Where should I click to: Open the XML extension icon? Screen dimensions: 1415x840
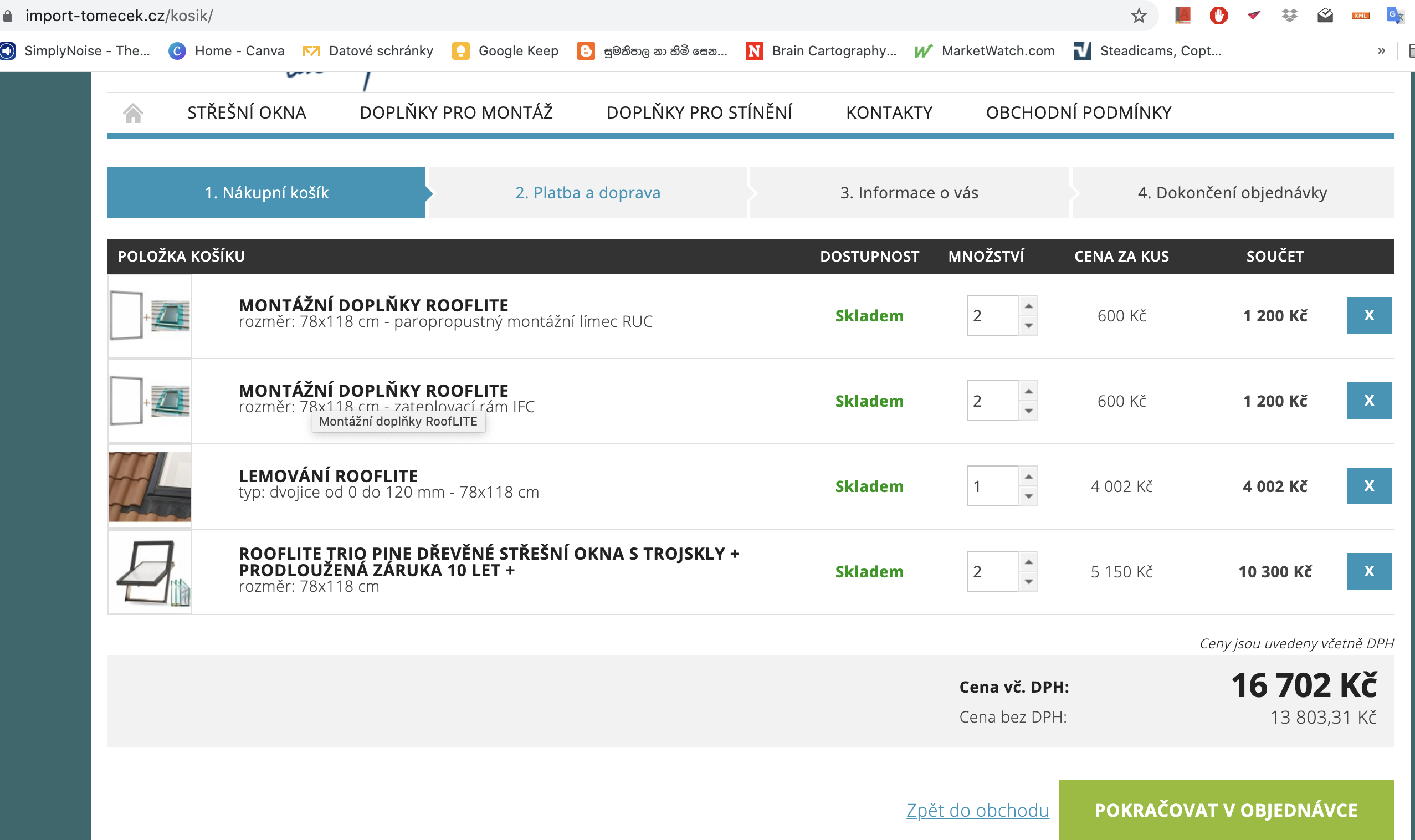(1360, 16)
